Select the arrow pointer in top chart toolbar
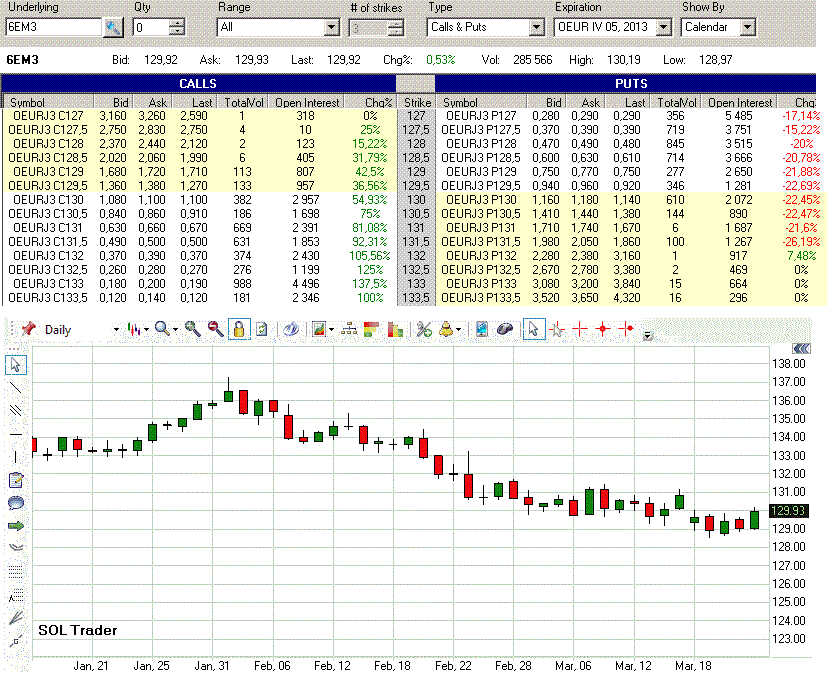The width and height of the screenshot is (828, 687). pos(533,330)
